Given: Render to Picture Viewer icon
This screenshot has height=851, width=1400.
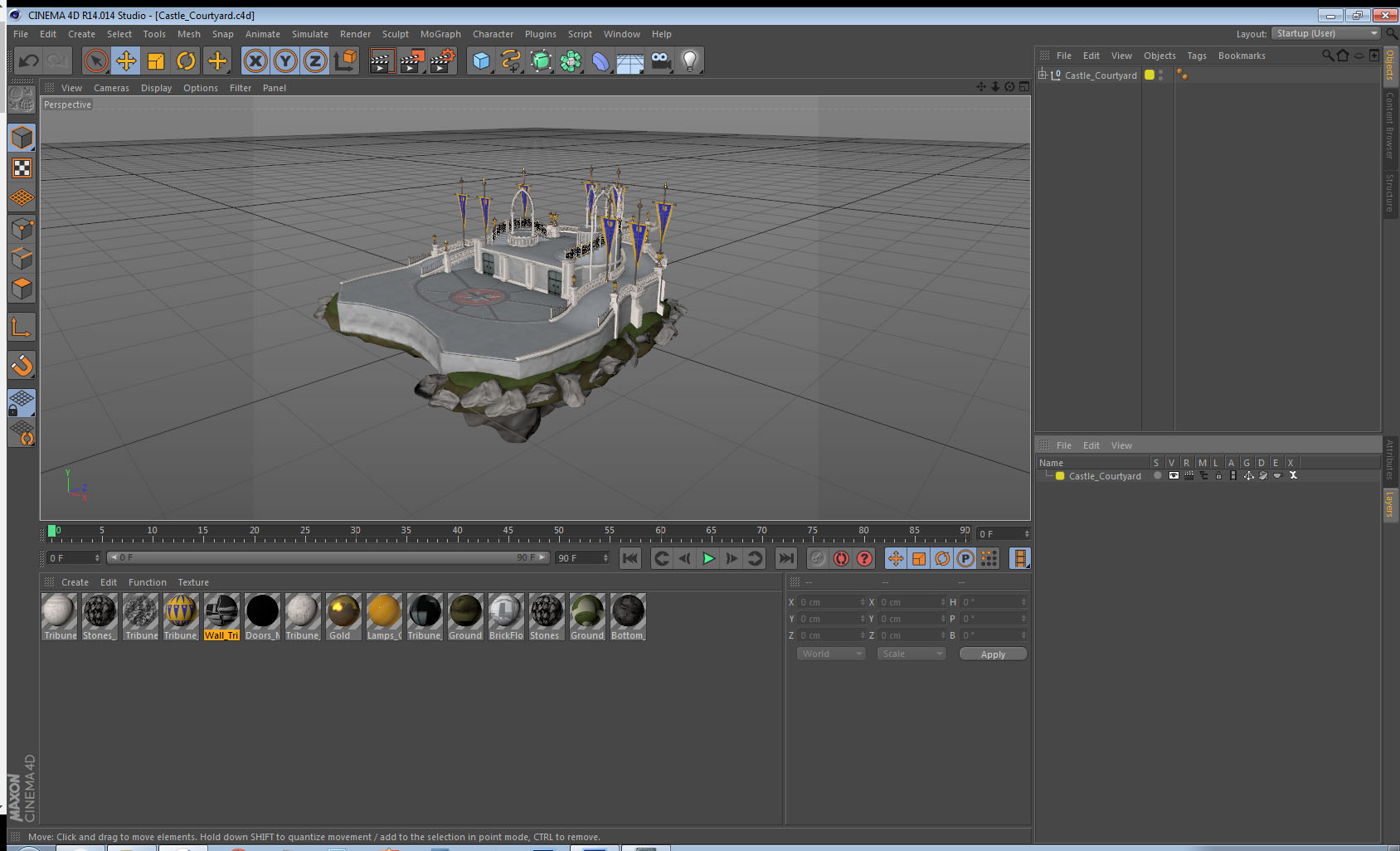Looking at the screenshot, I should click(x=412, y=61).
